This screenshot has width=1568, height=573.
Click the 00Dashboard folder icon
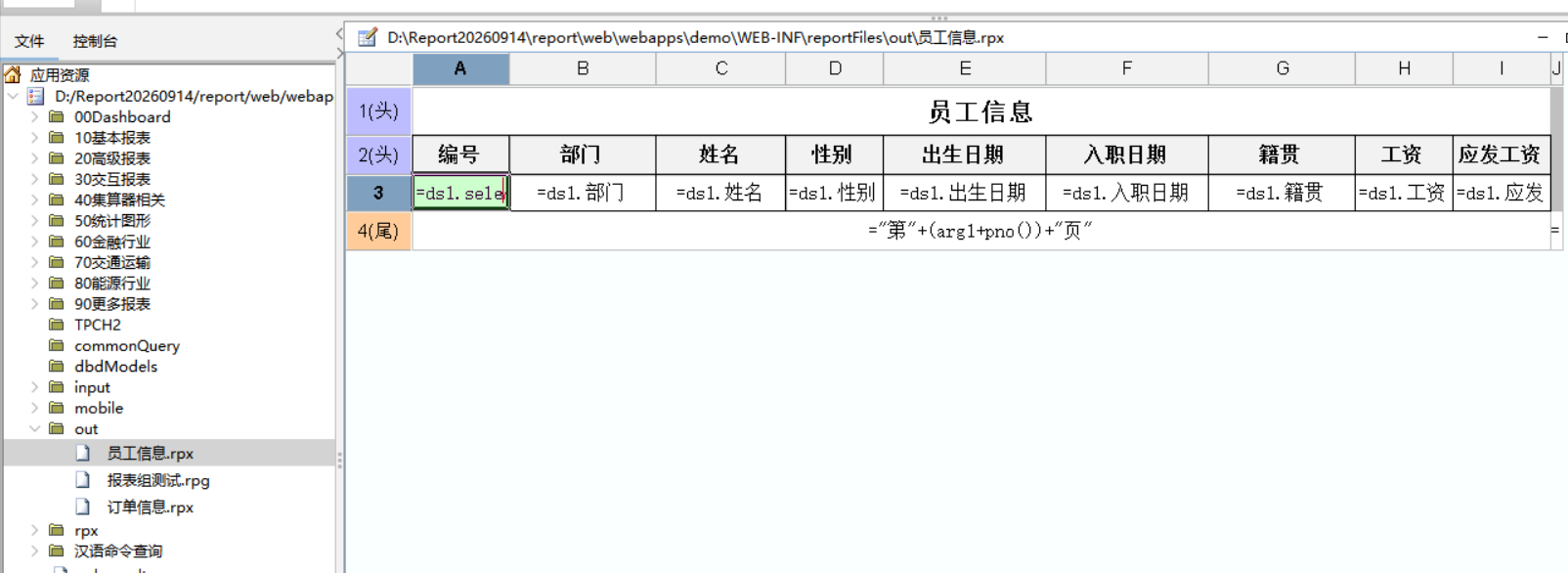click(x=57, y=116)
